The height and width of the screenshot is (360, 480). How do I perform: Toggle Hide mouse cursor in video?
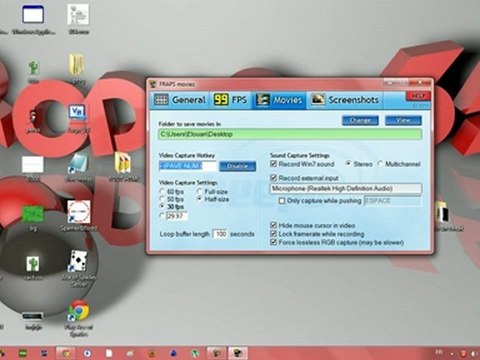pyautogui.click(x=274, y=225)
